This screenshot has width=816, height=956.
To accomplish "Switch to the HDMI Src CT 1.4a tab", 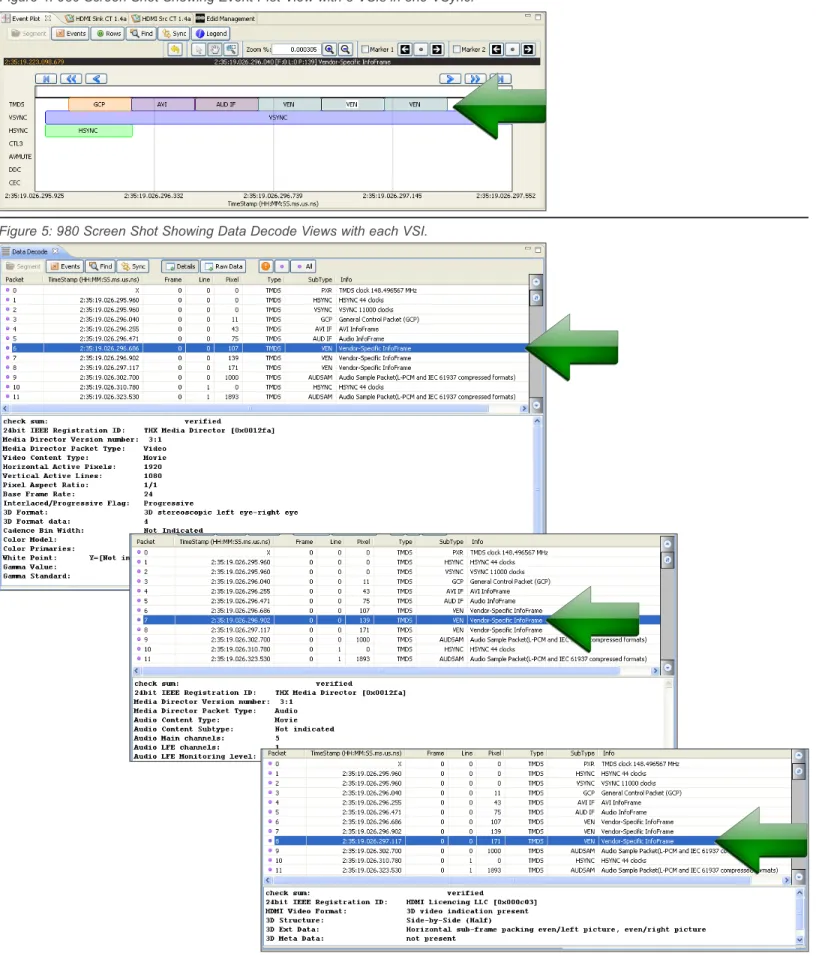I will click(x=162, y=19).
